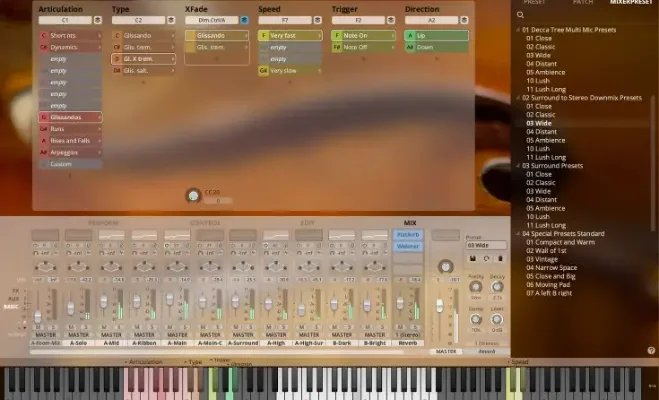This screenshot has width=659, height=400.
Task: Click the CC20 round knob
Action: click(x=192, y=195)
